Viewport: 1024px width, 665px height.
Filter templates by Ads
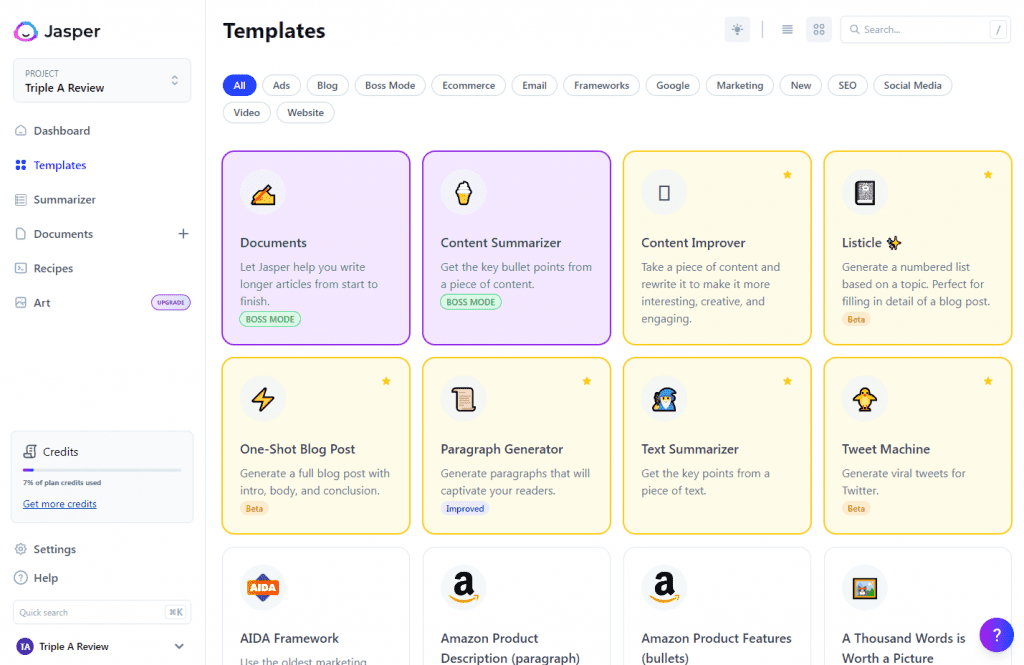pyautogui.click(x=281, y=86)
